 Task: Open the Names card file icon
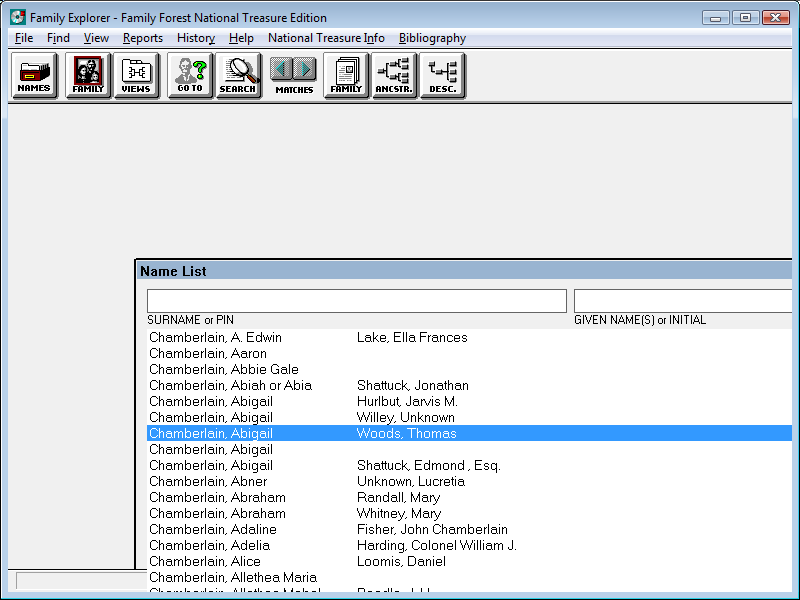pos(34,76)
